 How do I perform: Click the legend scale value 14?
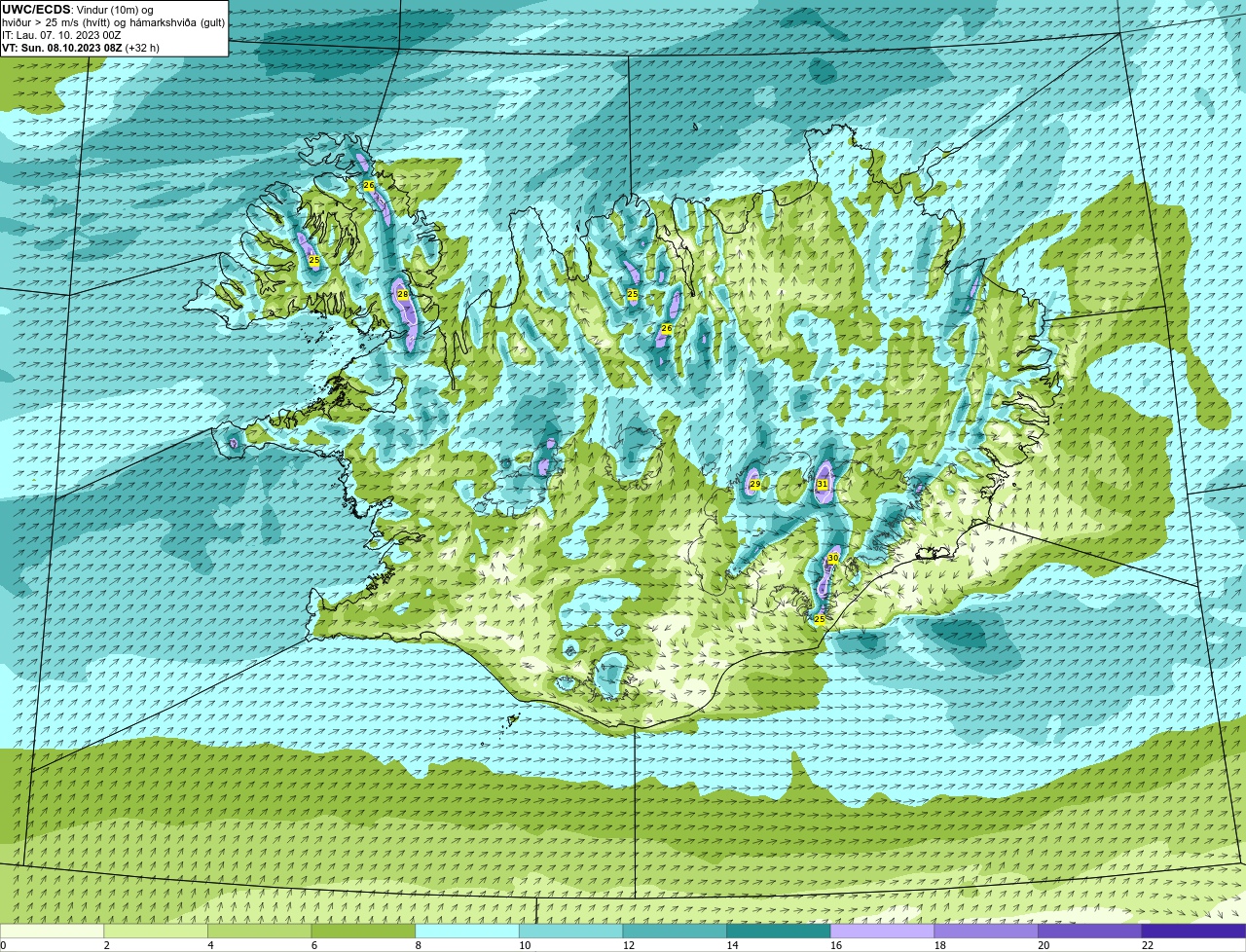tap(733, 945)
